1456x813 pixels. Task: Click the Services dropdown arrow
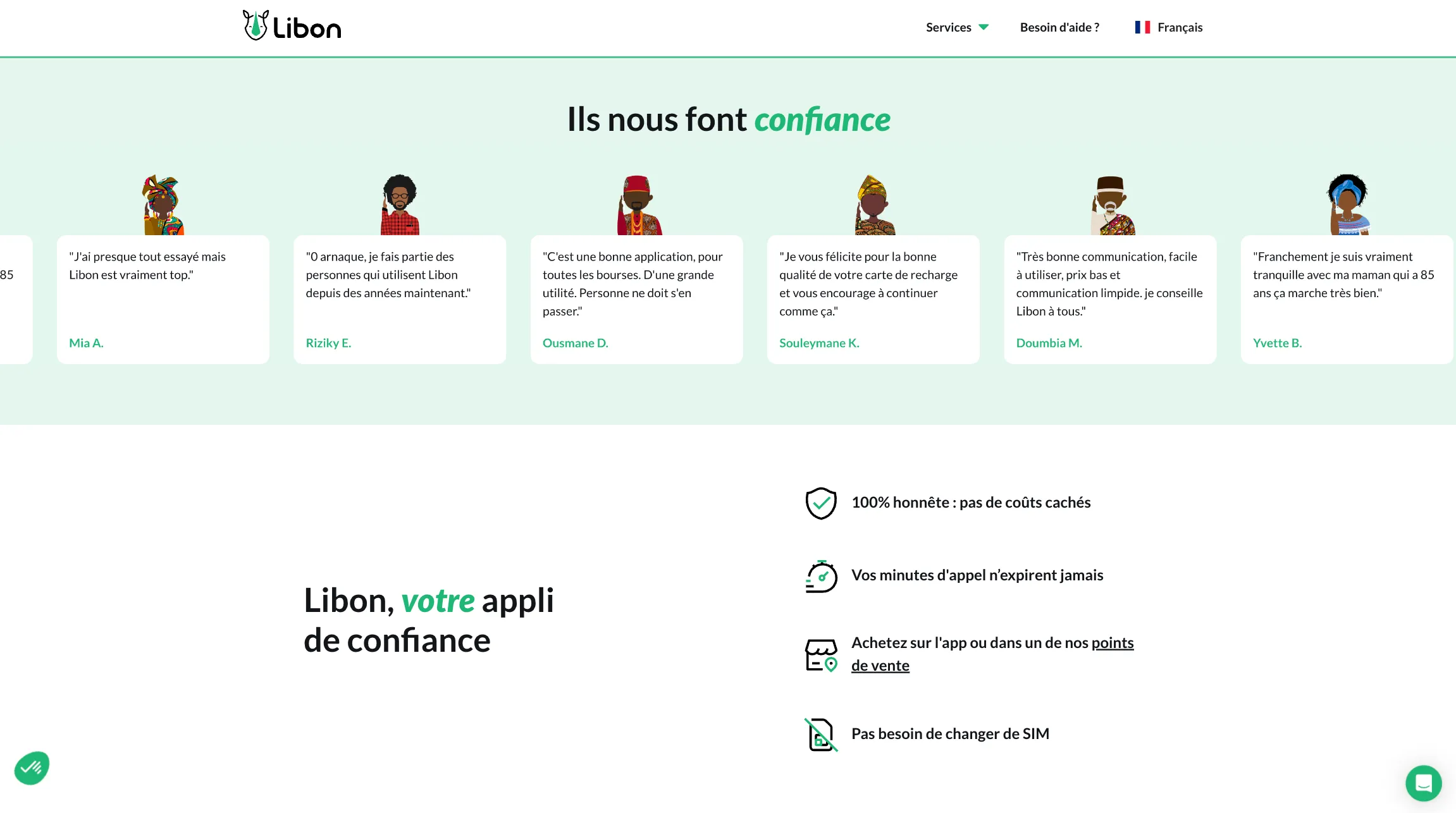(x=984, y=27)
